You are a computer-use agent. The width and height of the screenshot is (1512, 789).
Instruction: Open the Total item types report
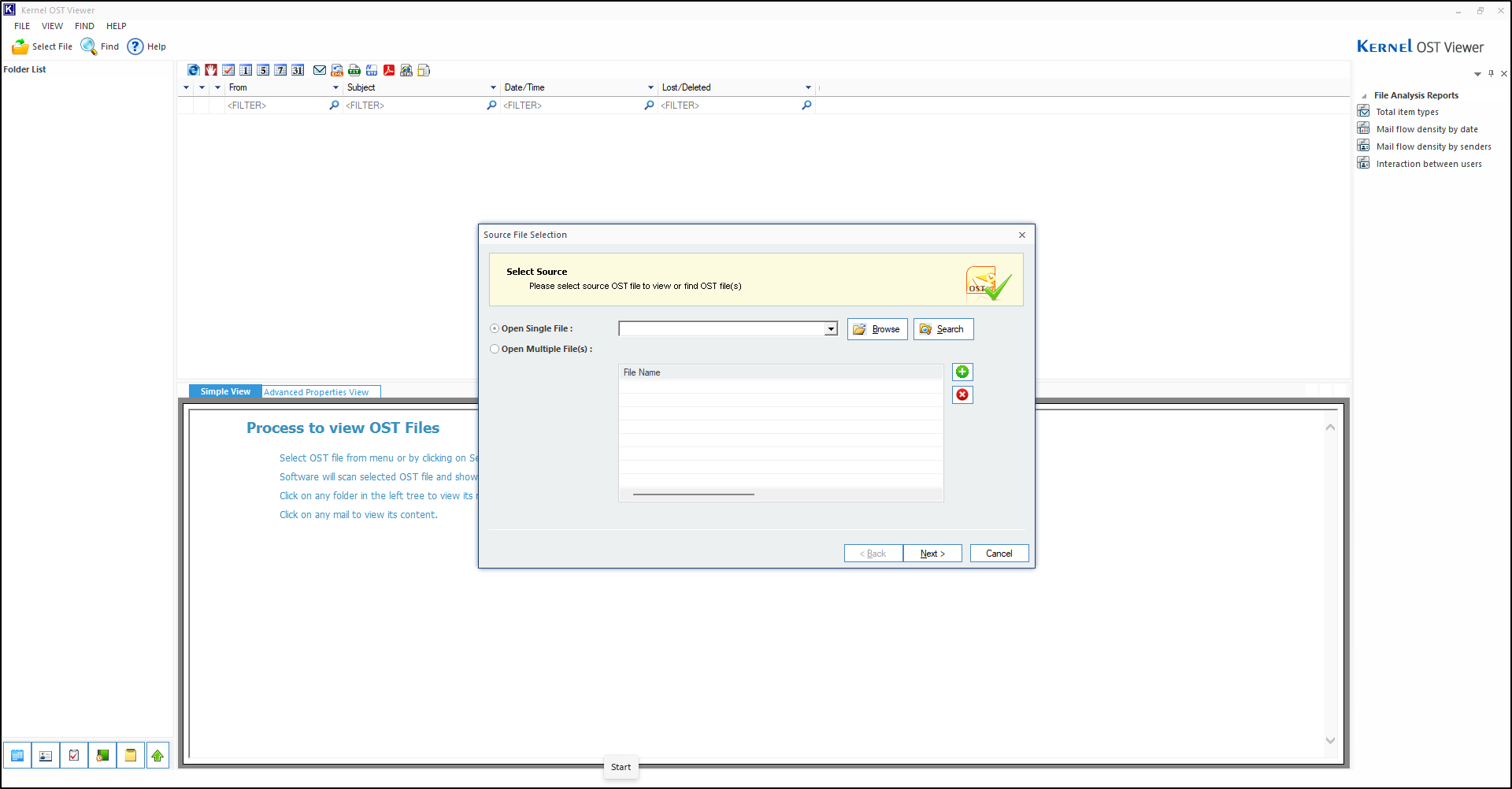click(x=1407, y=112)
